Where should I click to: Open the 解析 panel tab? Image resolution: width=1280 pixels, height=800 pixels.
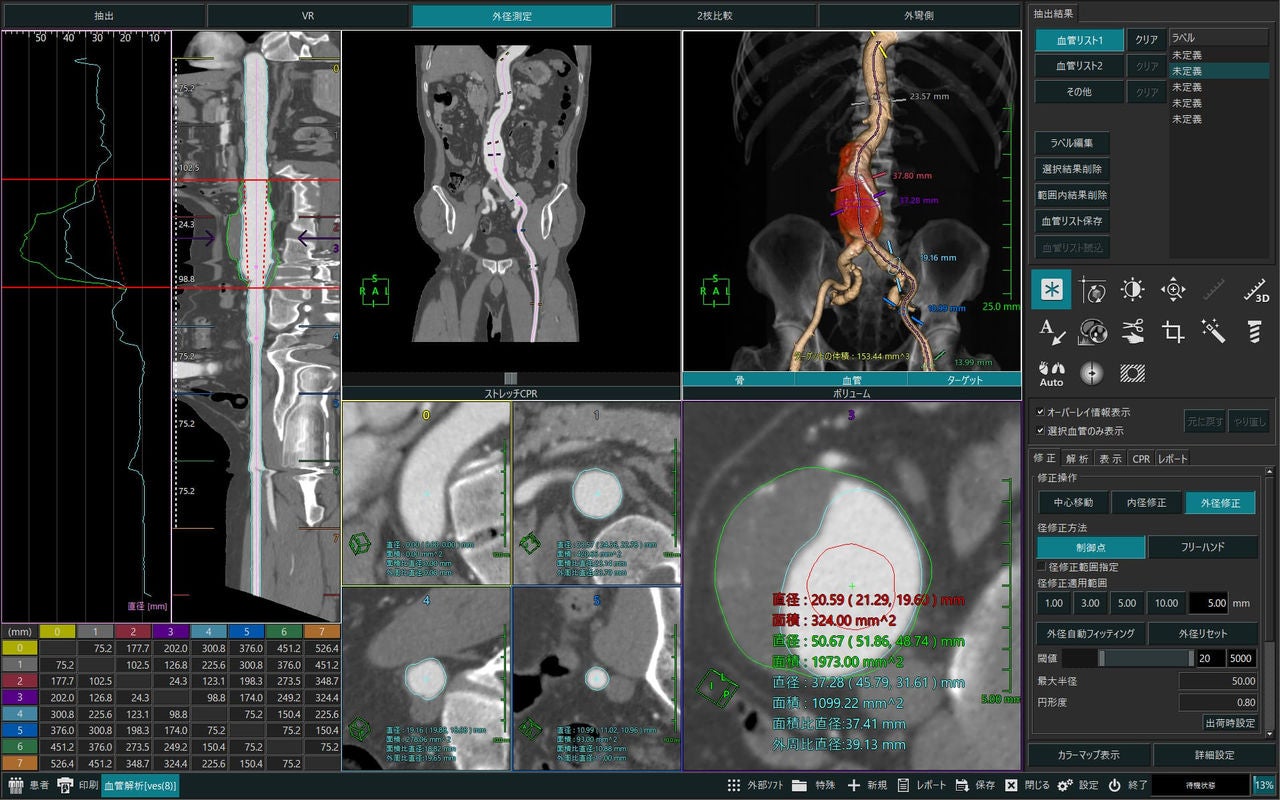pyautogui.click(x=1077, y=458)
